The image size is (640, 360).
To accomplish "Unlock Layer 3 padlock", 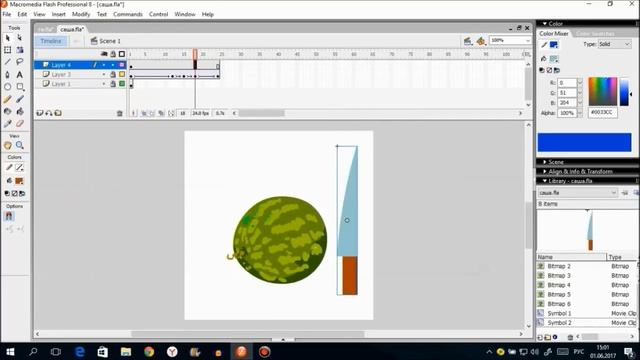I will click(x=113, y=74).
